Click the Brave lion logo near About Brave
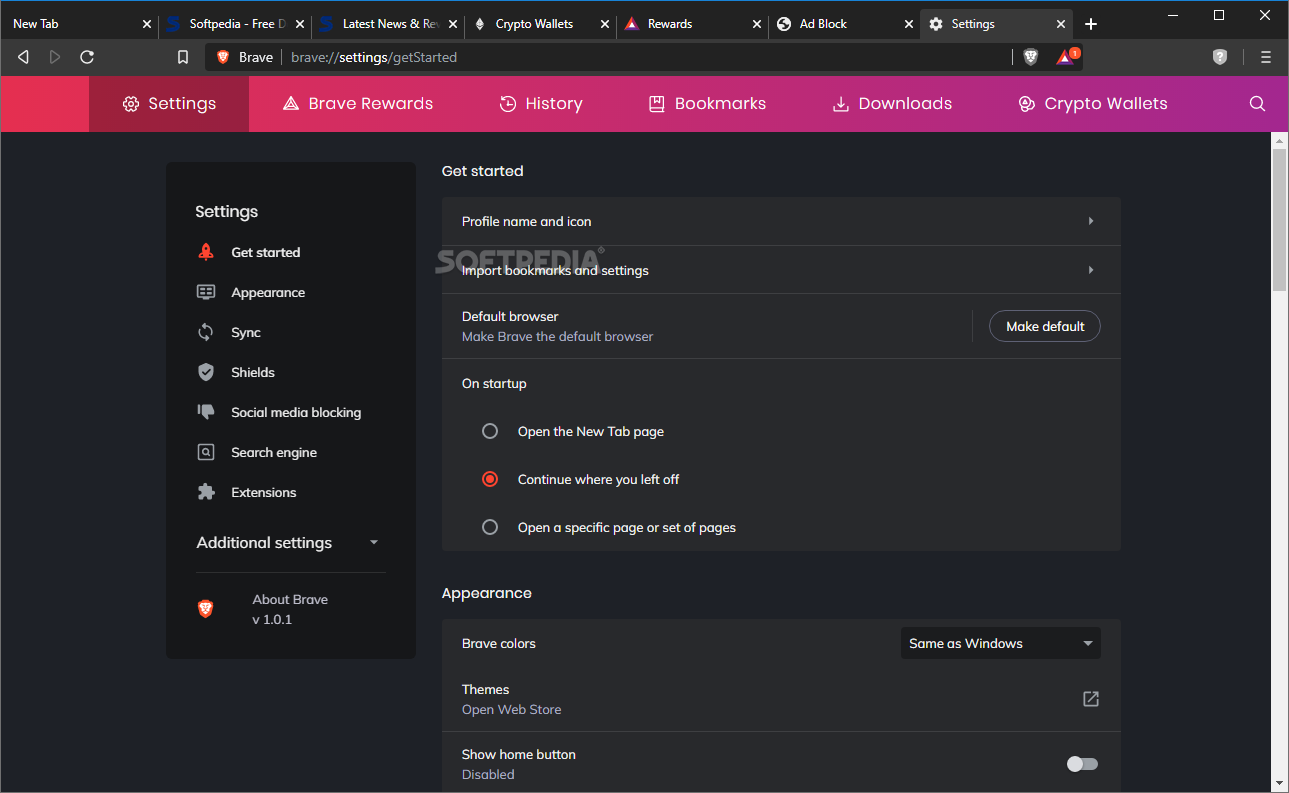Image resolution: width=1289 pixels, height=793 pixels. pyautogui.click(x=206, y=608)
